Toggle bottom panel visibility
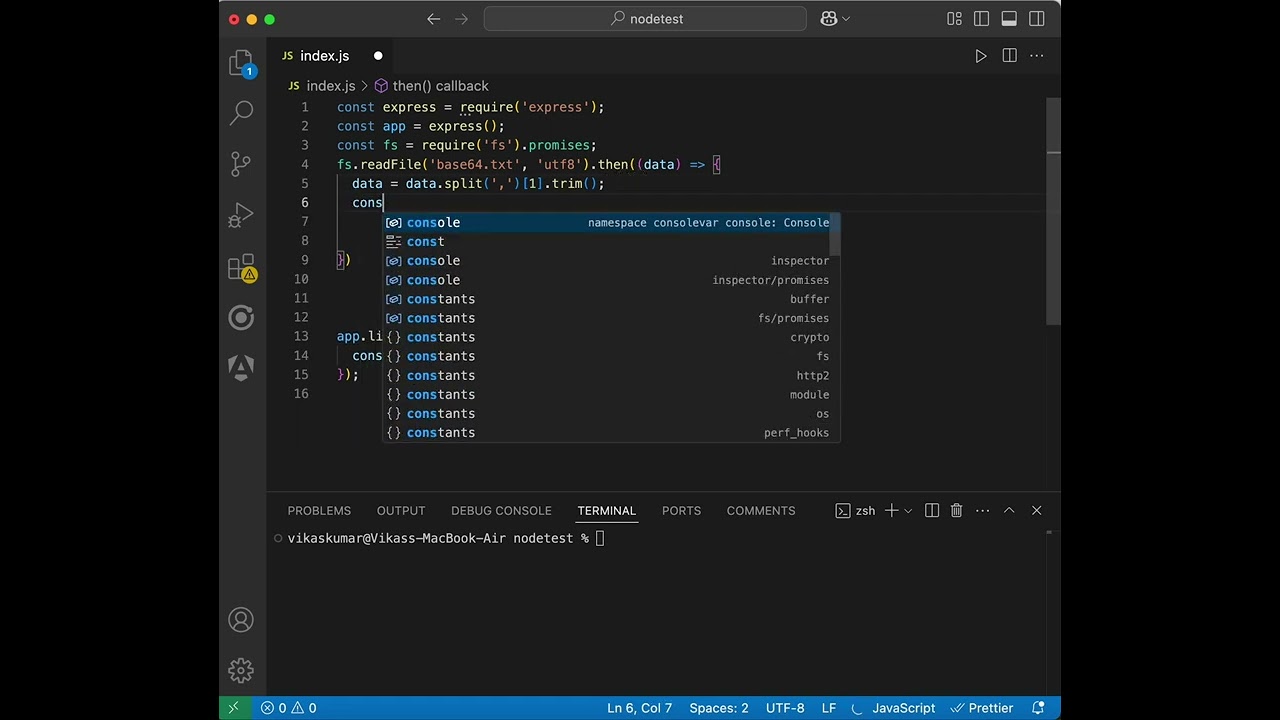 pyautogui.click(x=1009, y=18)
